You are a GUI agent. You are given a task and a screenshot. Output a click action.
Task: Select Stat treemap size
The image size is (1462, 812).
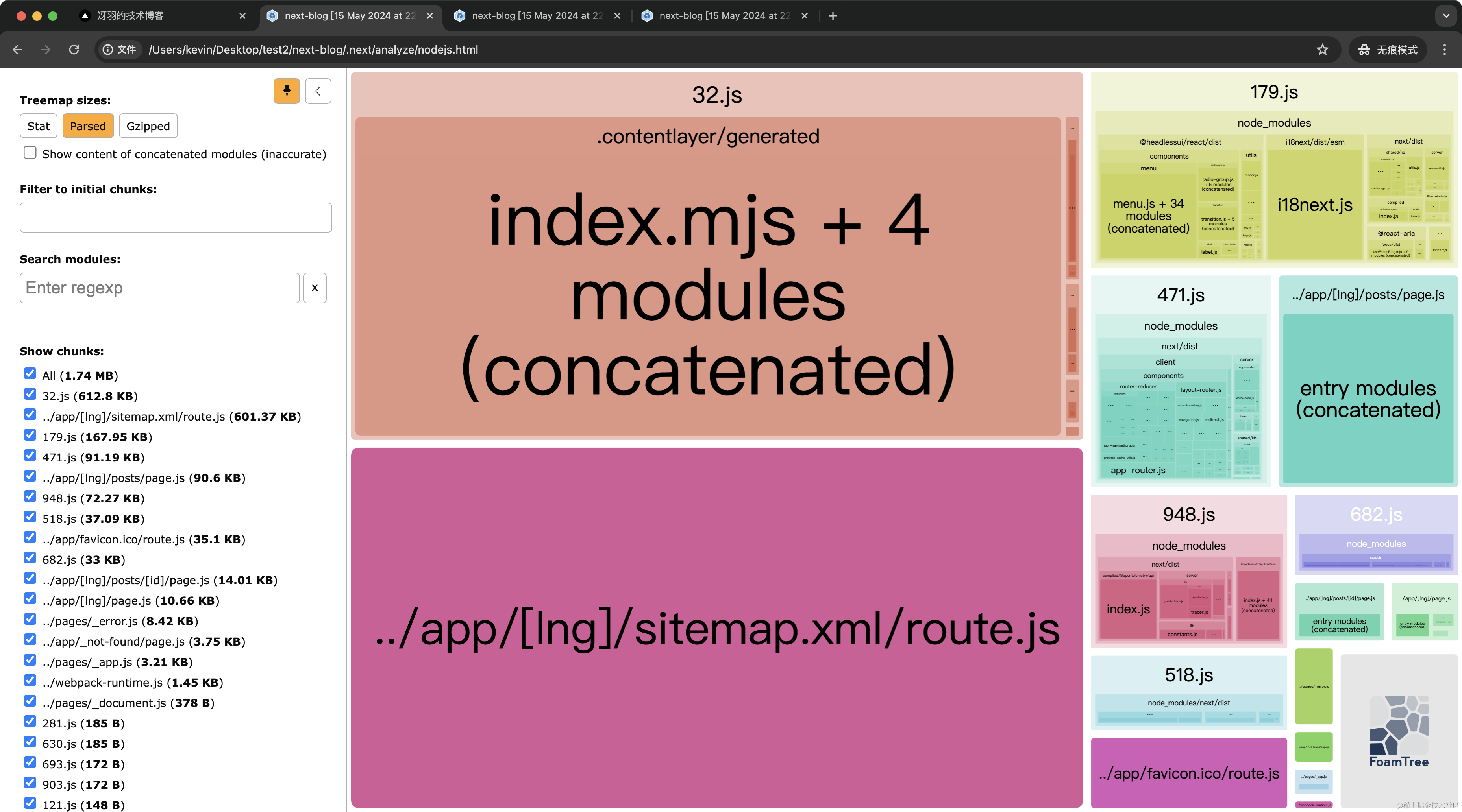(38, 126)
